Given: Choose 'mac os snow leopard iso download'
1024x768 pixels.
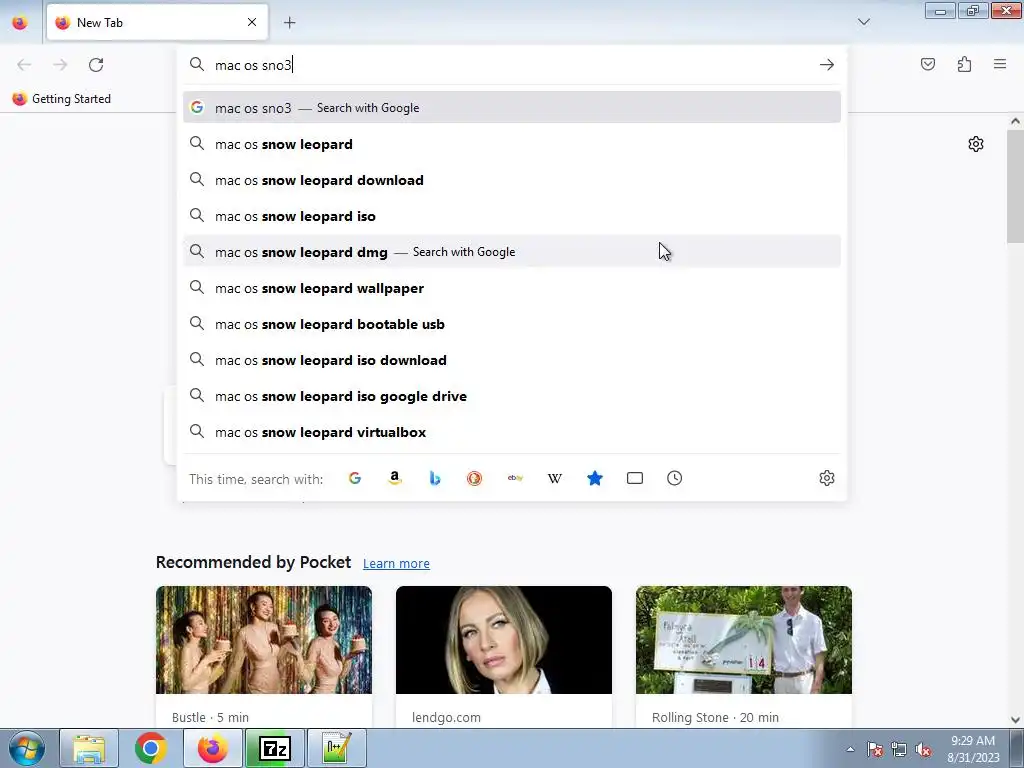Looking at the screenshot, I should click(x=512, y=360).
